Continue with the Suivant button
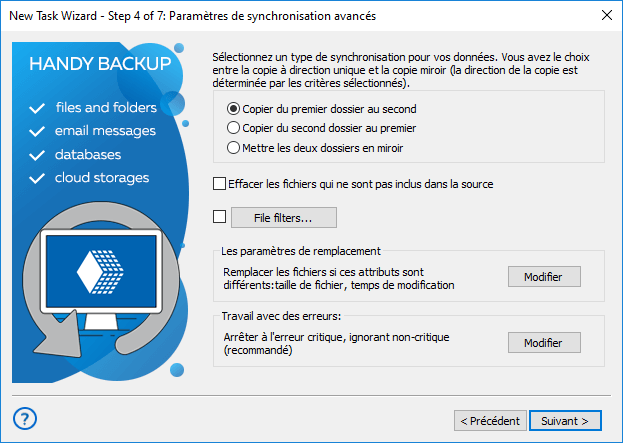This screenshot has width=623, height=443. pos(565,420)
